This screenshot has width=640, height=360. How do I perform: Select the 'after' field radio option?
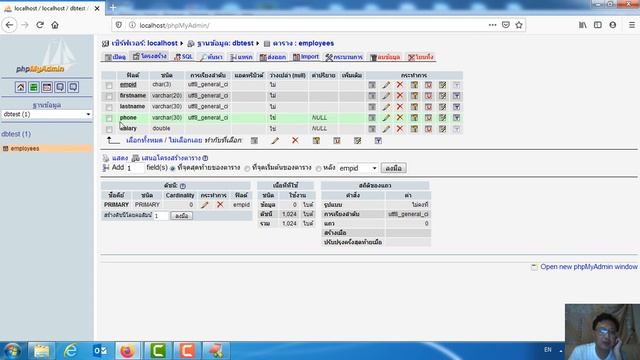[x=318, y=168]
